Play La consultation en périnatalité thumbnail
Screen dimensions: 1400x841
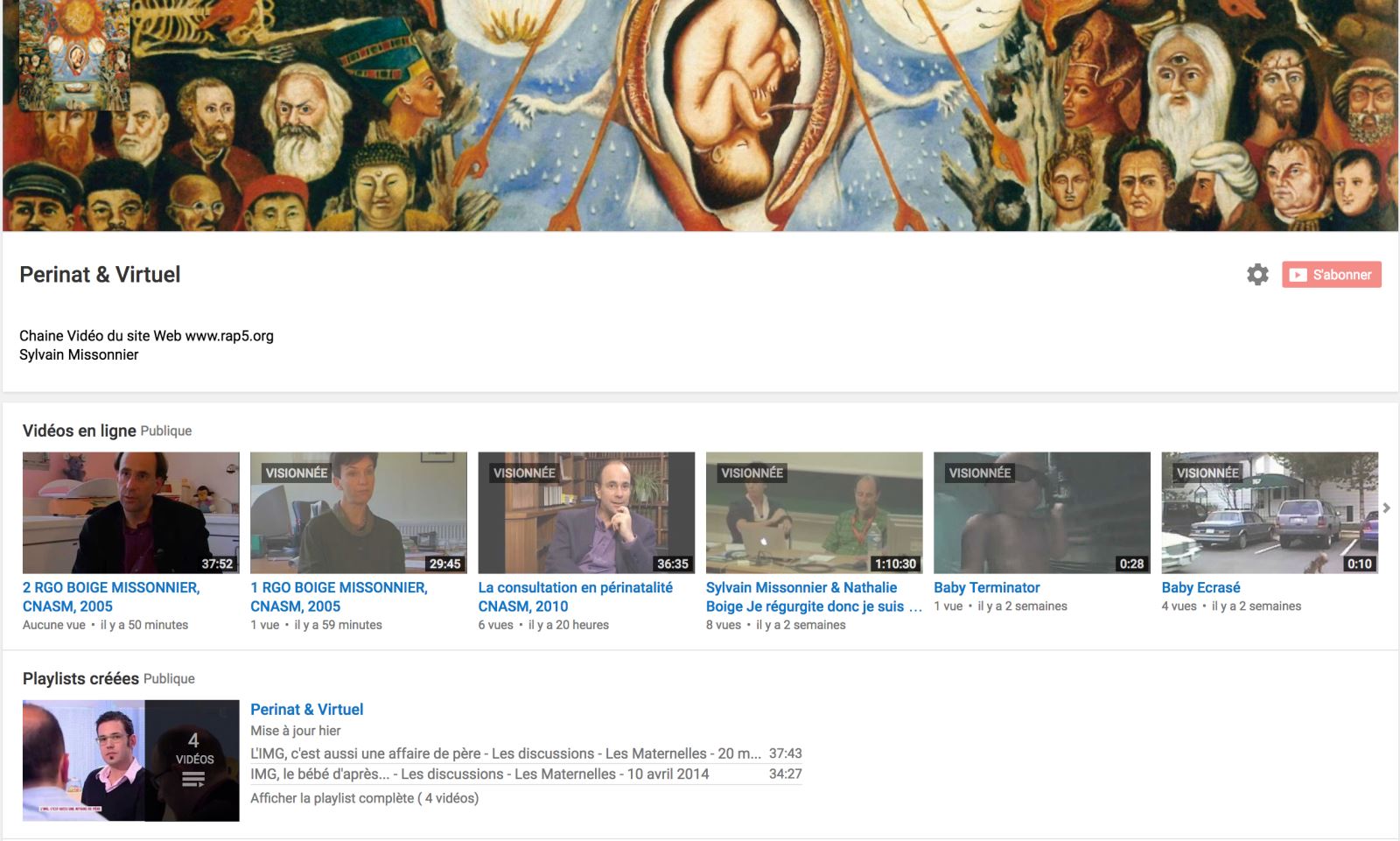(x=586, y=513)
